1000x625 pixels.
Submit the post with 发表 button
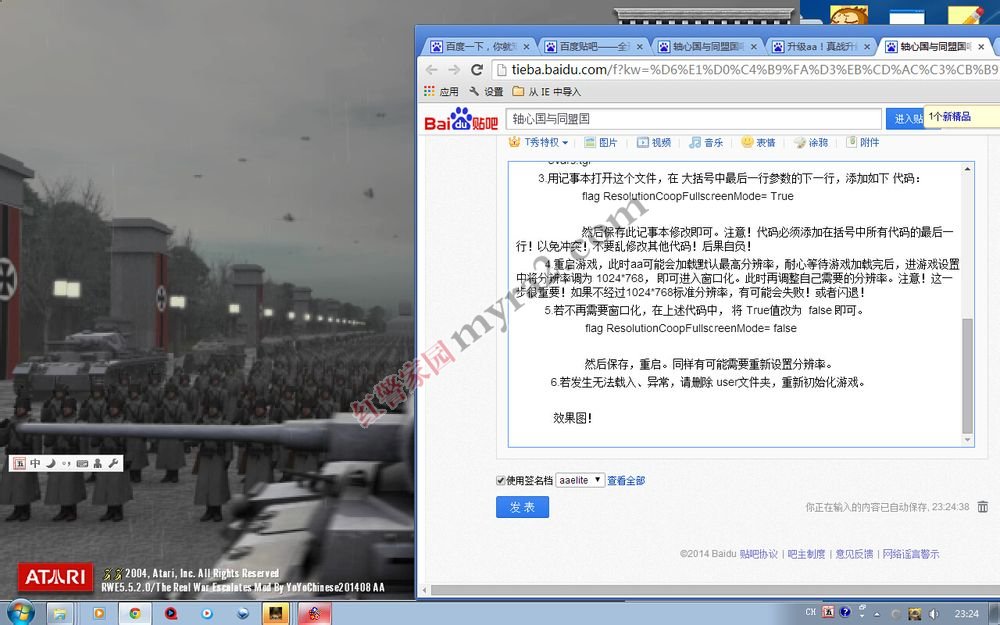[x=522, y=507]
